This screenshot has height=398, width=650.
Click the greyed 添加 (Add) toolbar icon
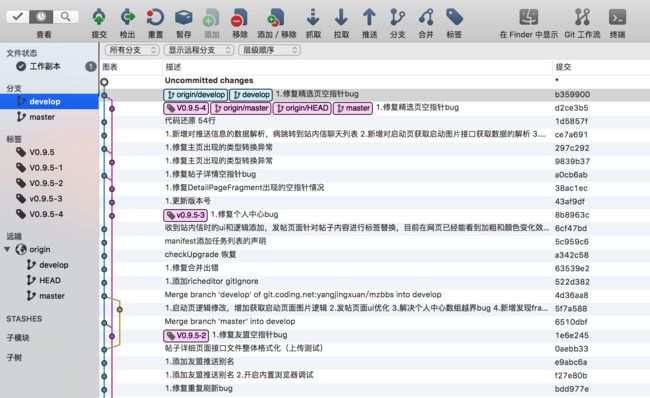[x=211, y=18]
